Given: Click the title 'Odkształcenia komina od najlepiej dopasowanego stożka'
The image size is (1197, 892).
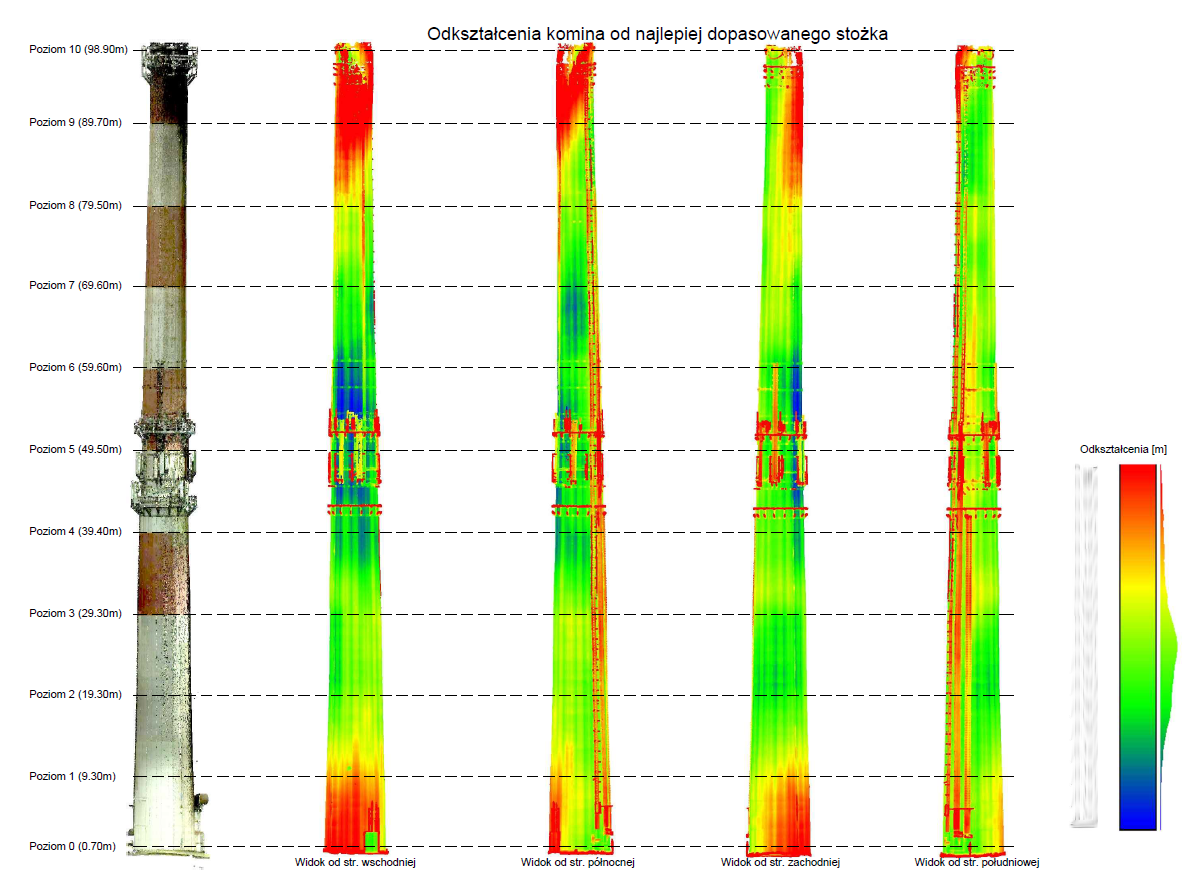Looking at the screenshot, I should click(x=657, y=34).
